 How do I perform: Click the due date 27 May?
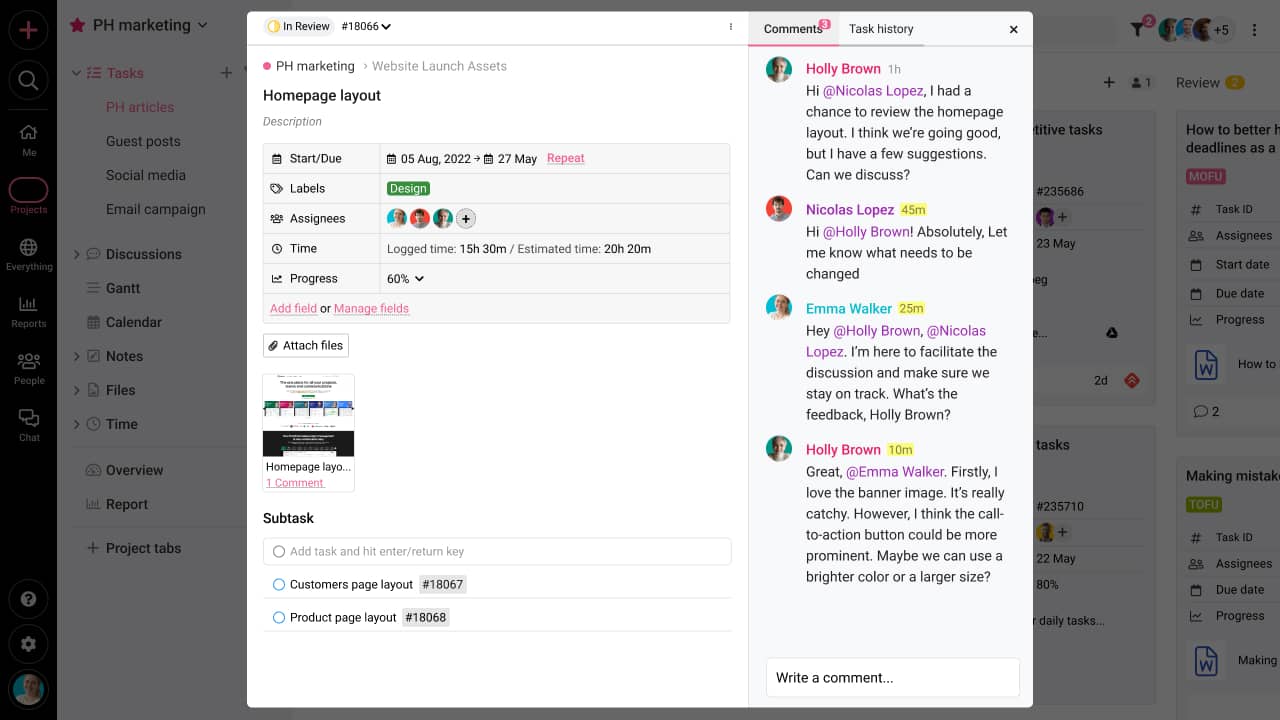coord(510,158)
